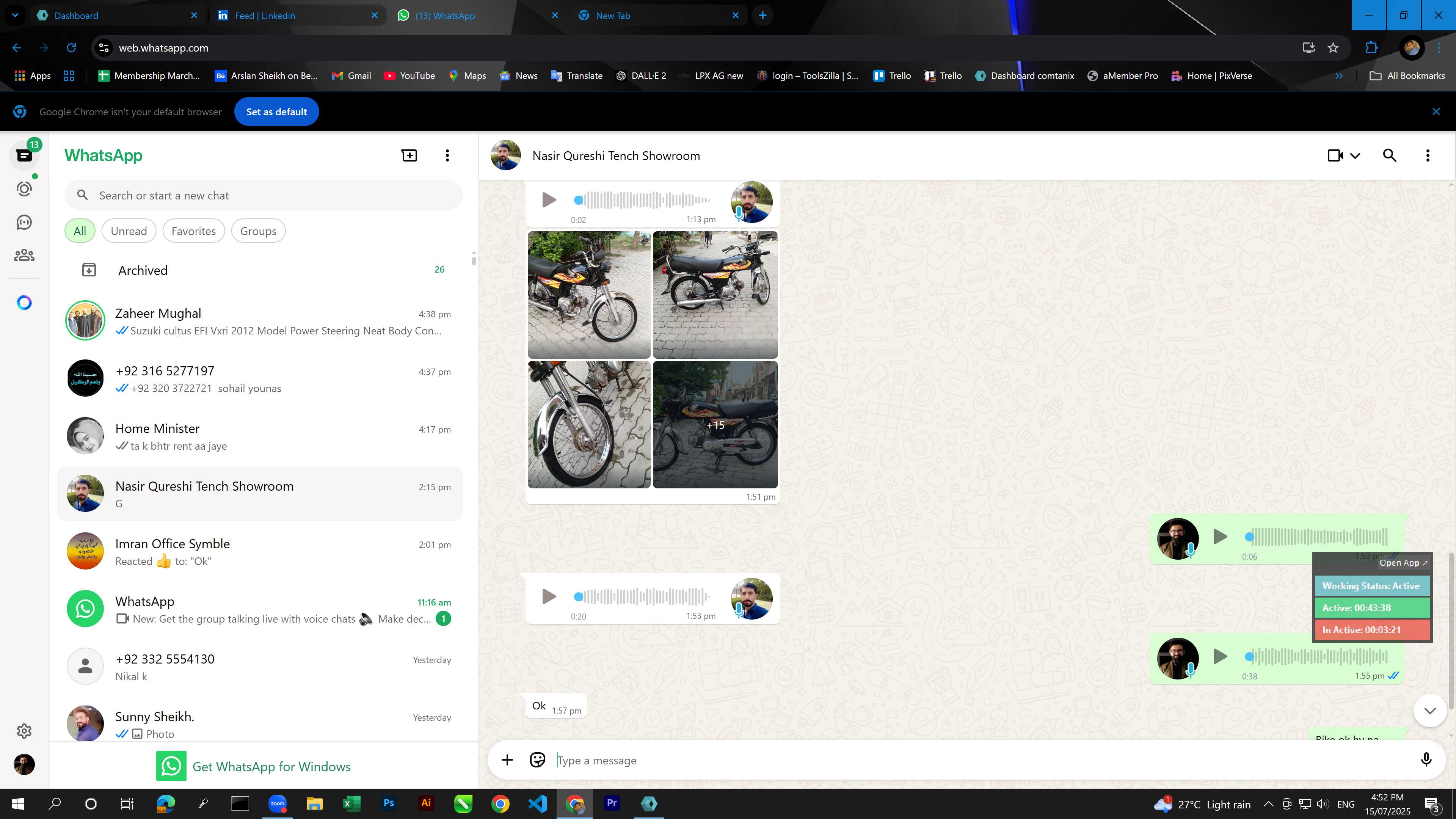Play the 0:02 voice message
This screenshot has width=1456, height=819.
pos(548,200)
